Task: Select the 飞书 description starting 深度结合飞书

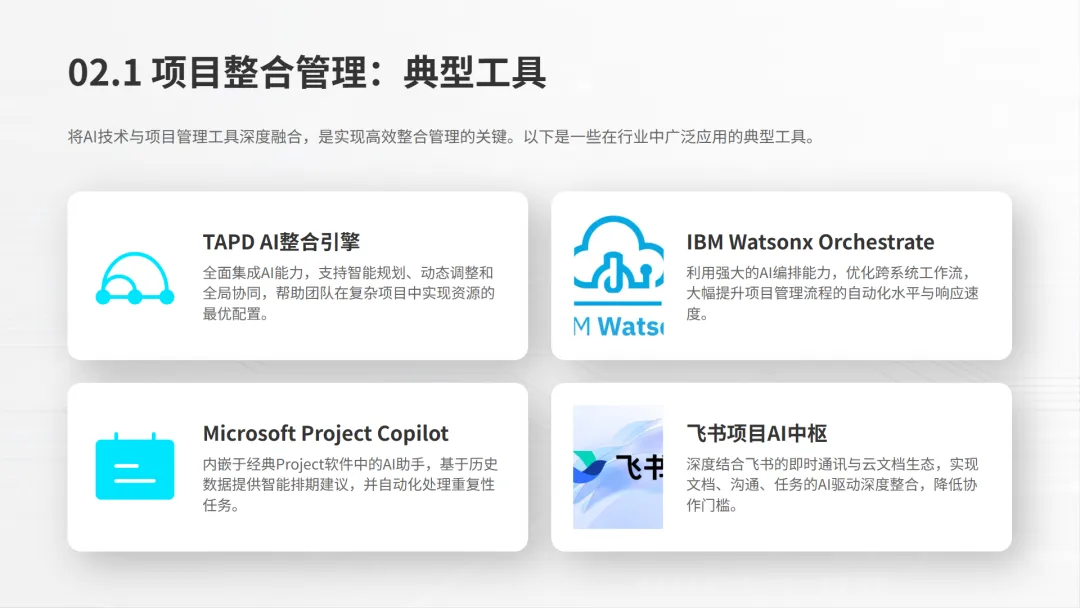Action: (x=832, y=485)
